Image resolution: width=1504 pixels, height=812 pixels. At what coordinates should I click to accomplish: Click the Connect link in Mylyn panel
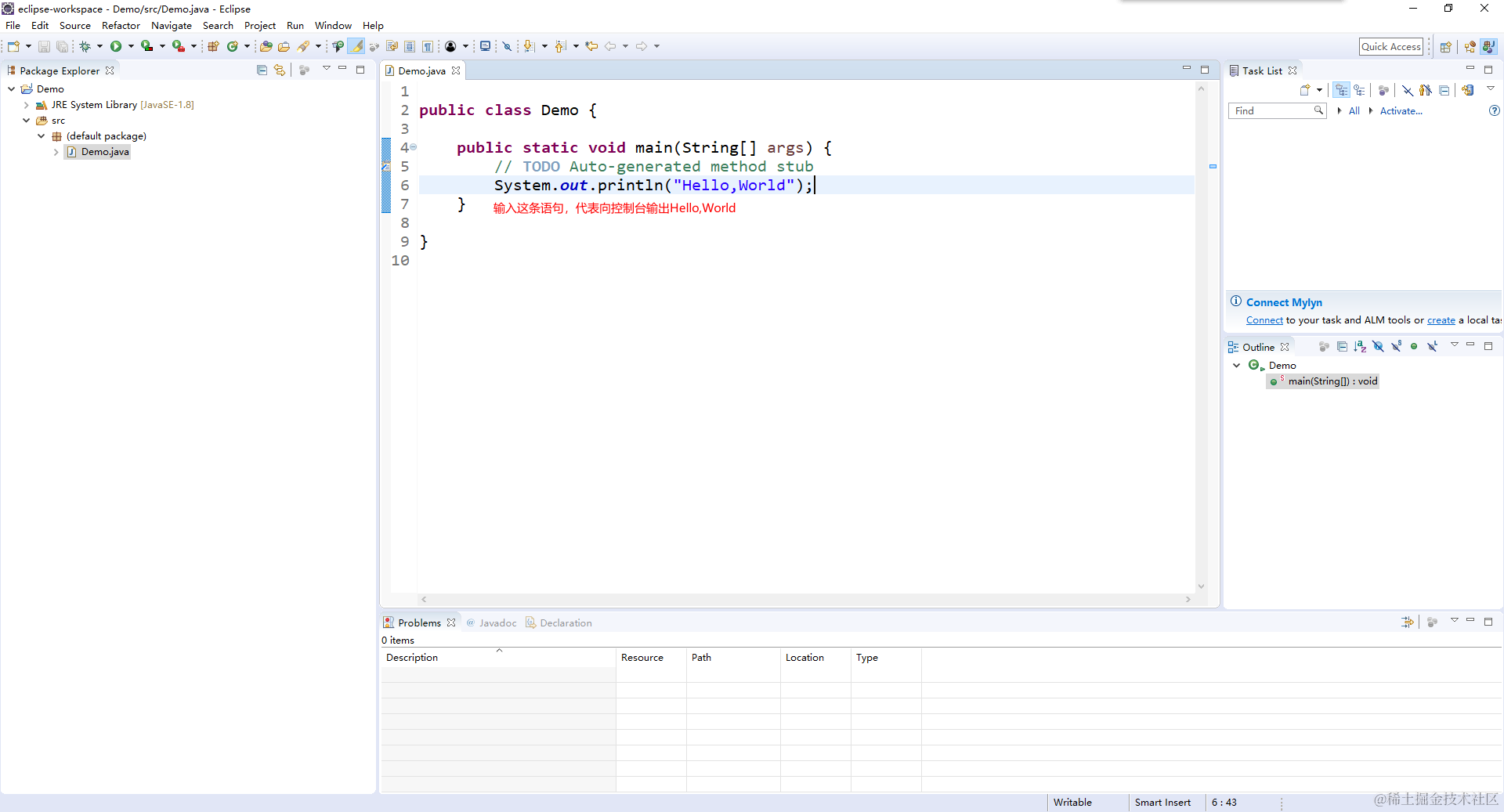(x=1264, y=319)
